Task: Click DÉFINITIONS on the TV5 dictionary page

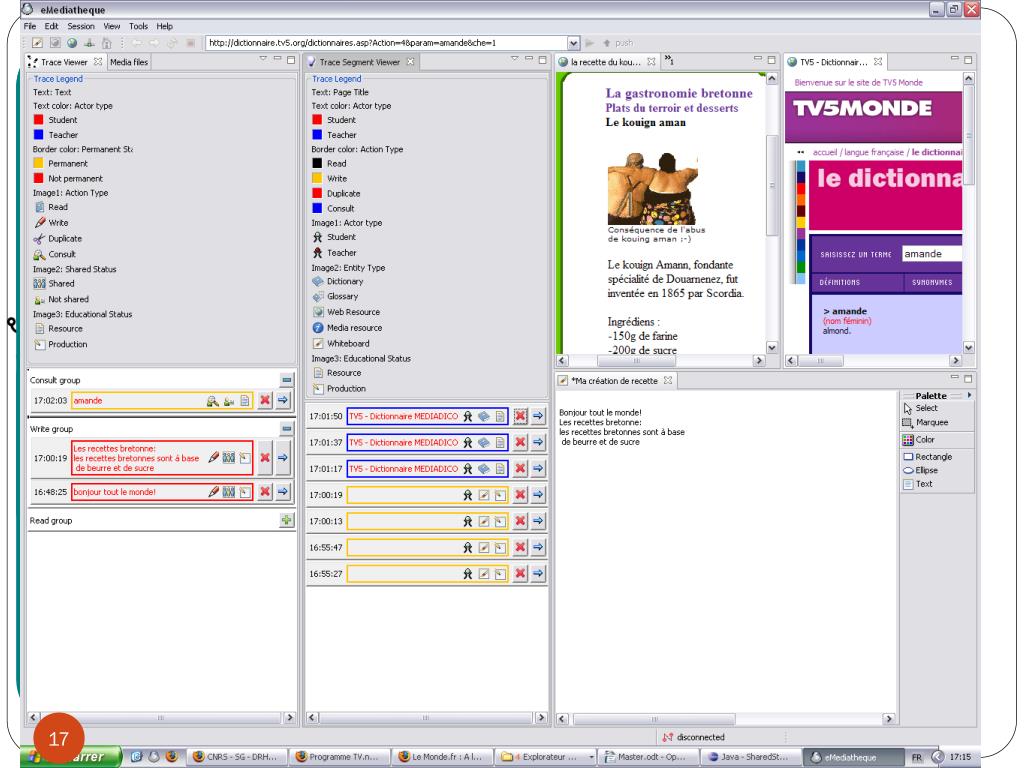Action: [840, 282]
